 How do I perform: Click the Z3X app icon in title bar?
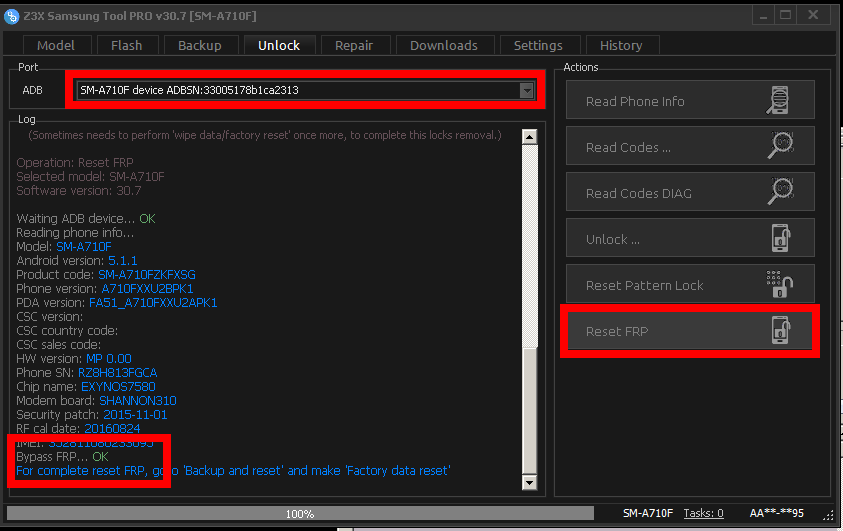(x=11, y=16)
